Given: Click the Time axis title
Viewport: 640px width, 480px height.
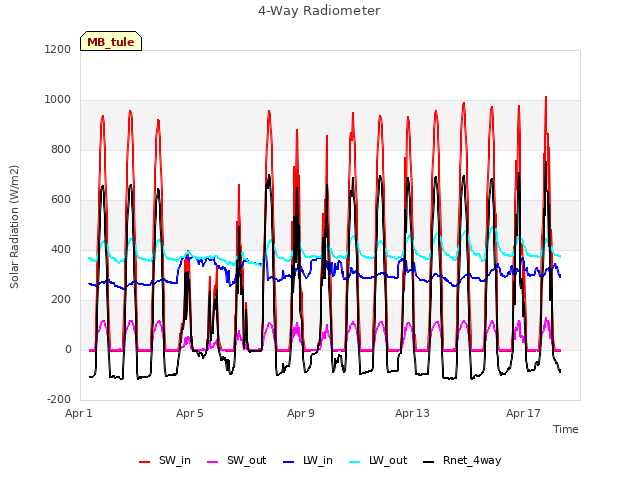Looking at the screenshot, I should coord(566,429).
